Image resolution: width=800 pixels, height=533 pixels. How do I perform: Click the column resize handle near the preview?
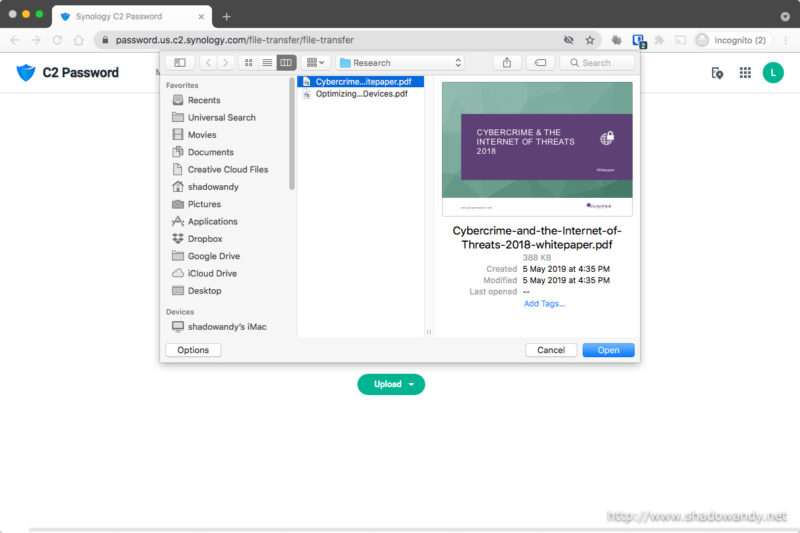click(429, 332)
